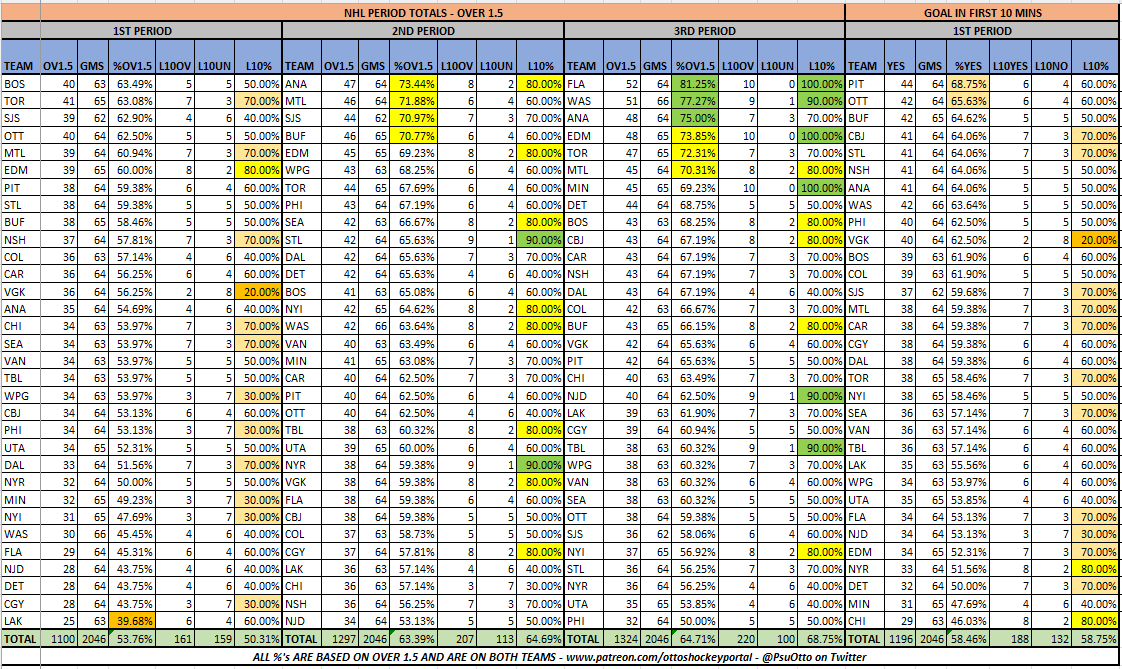The width and height of the screenshot is (1122, 669).
Task: Click the 57.81% cell for NSH 1st period
Action: point(132,240)
